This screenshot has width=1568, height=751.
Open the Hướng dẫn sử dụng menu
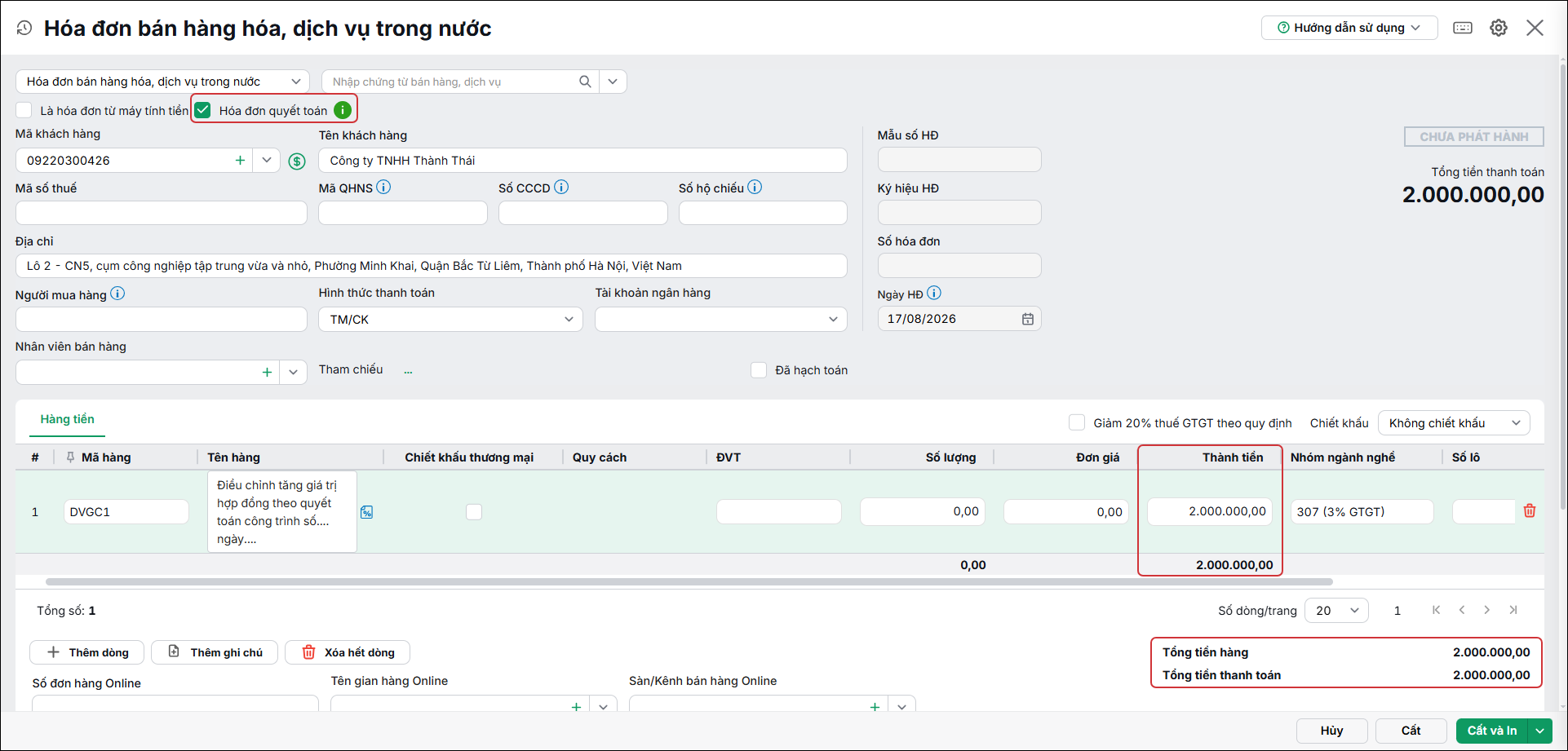tap(1349, 28)
